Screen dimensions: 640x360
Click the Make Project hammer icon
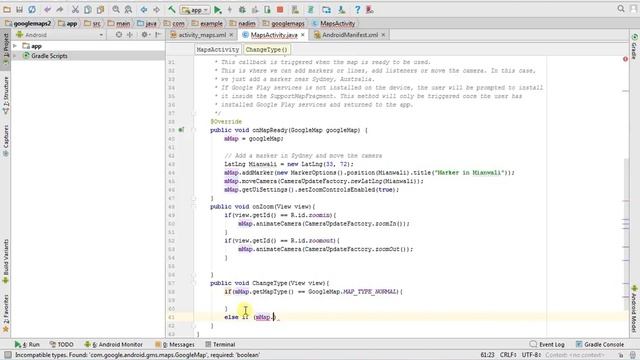172,9
